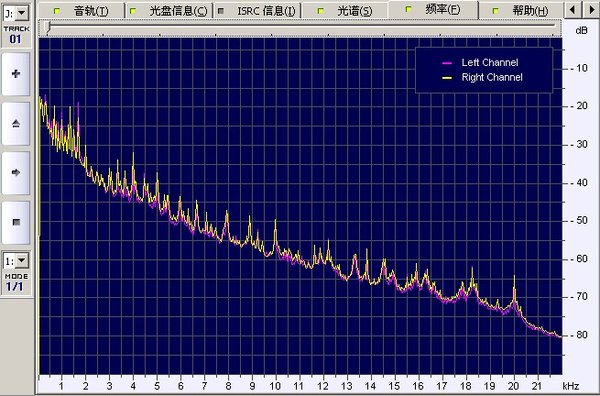This screenshot has height=396, width=600.
Task: Click the kHz unit label
Action: (571, 386)
